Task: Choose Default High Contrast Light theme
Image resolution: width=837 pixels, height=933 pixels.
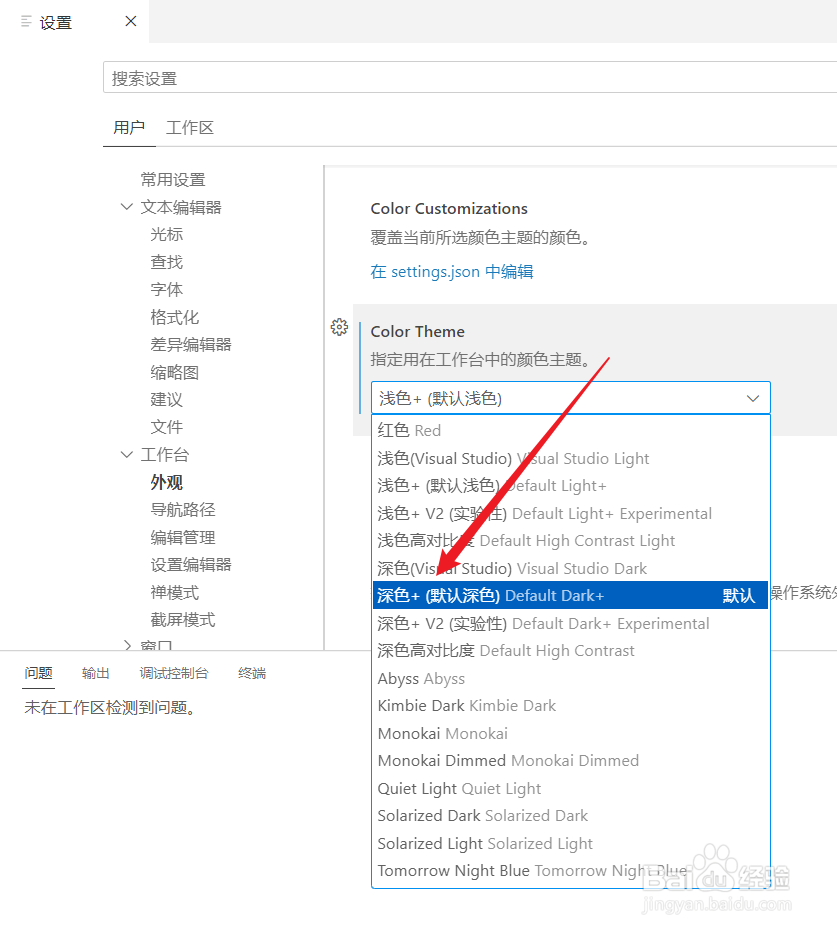Action: 570,540
